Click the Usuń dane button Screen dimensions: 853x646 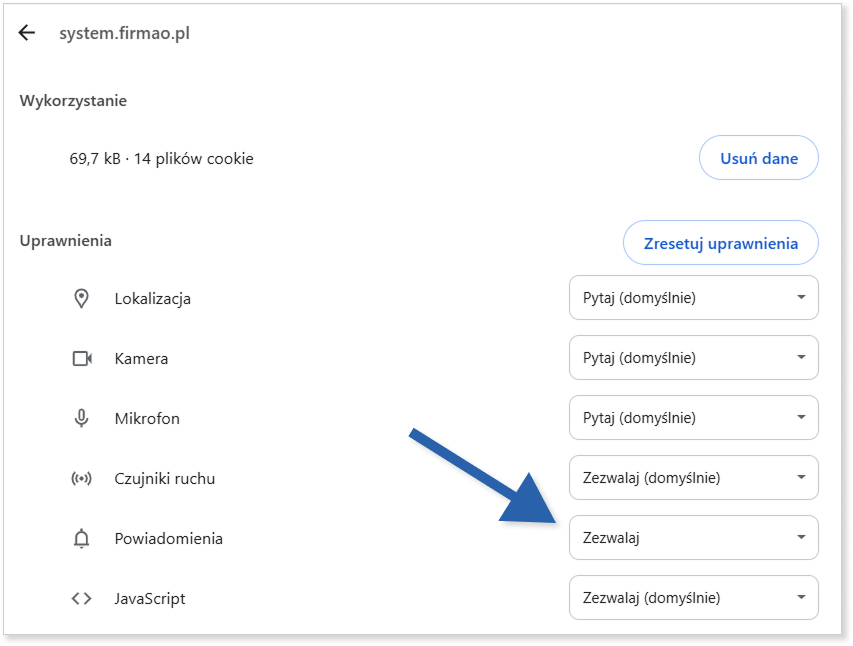tap(759, 158)
